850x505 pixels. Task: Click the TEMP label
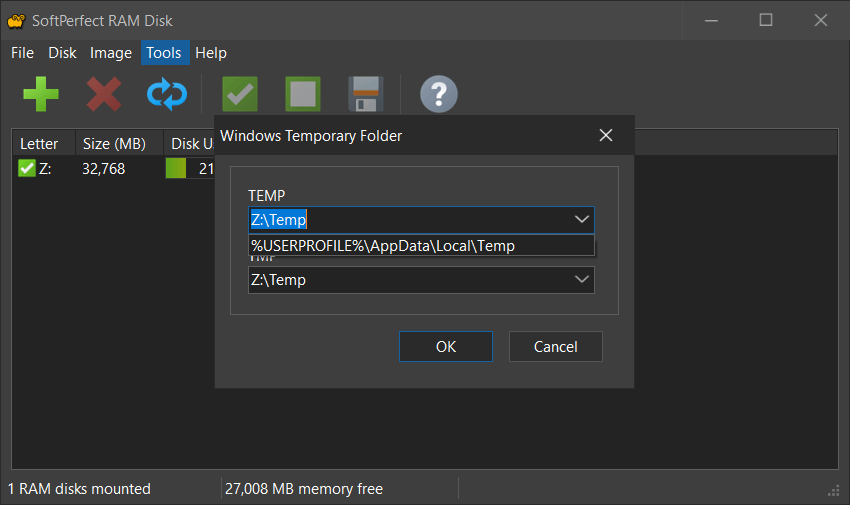coord(266,196)
